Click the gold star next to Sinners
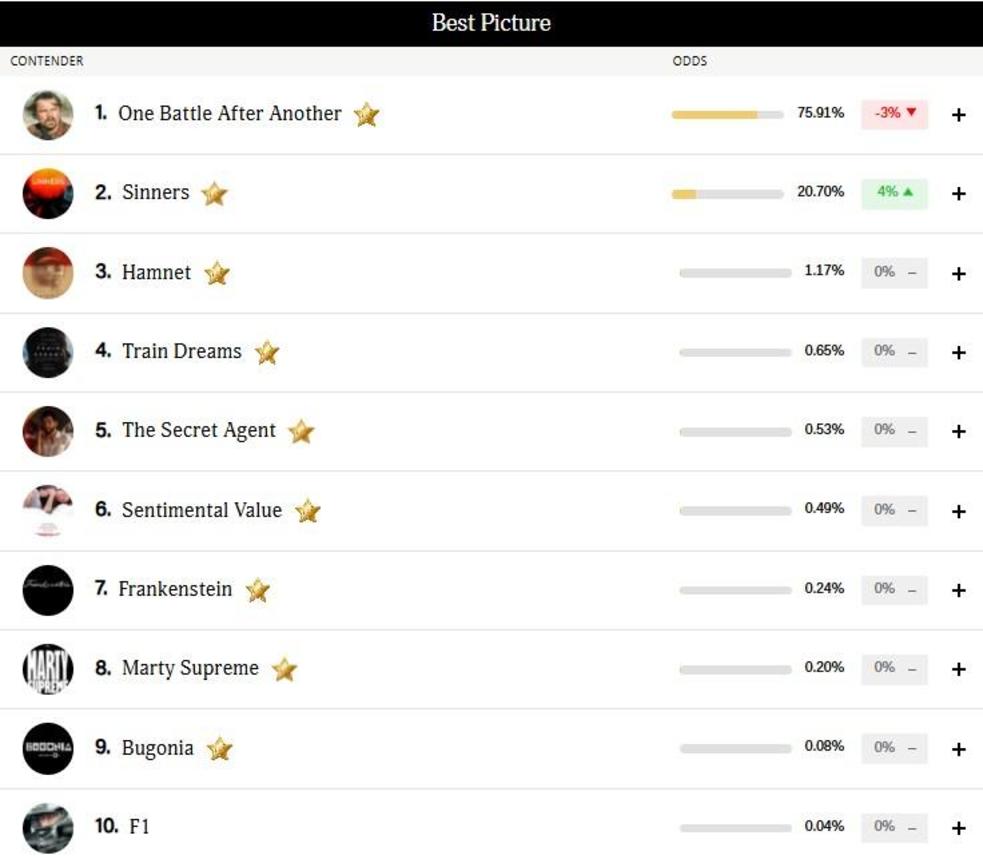This screenshot has width=983, height=867. (x=214, y=194)
